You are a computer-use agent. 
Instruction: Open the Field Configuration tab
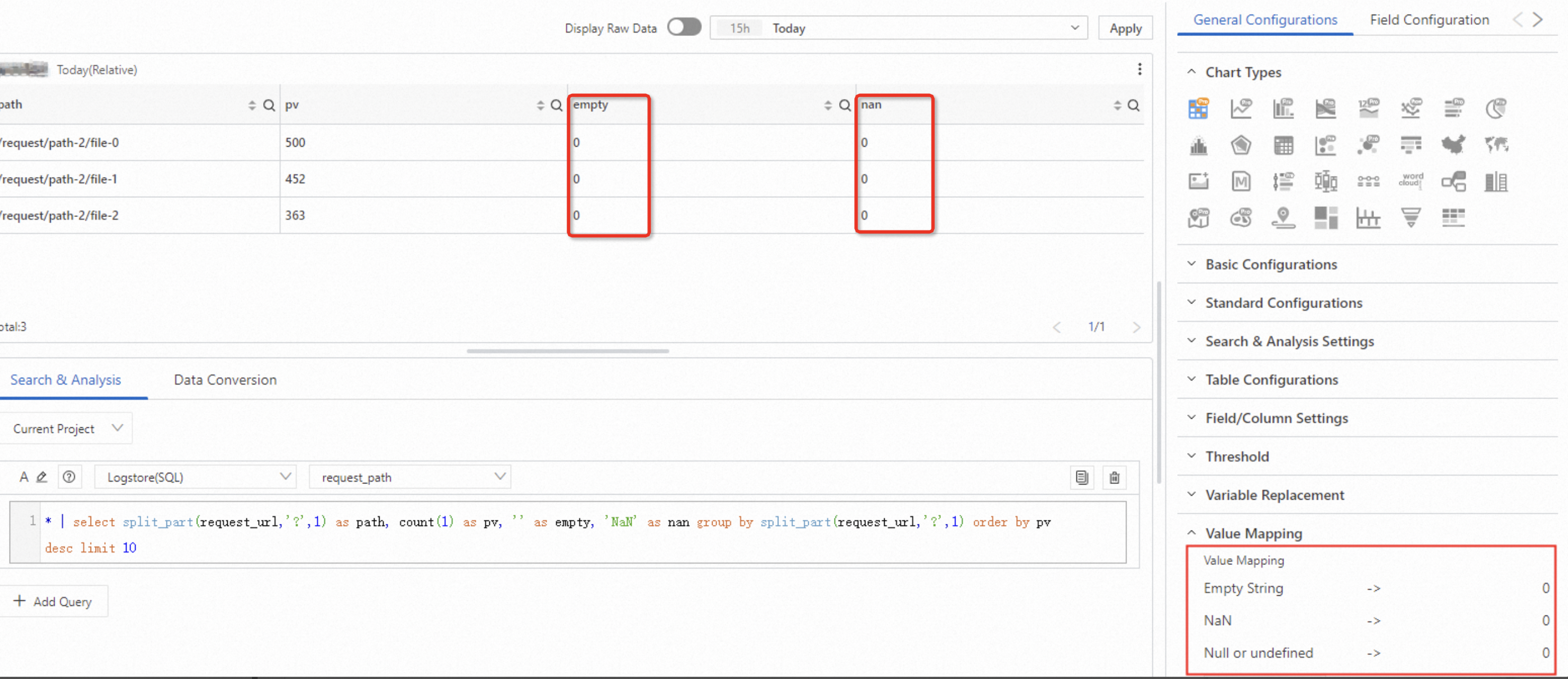pos(1429,20)
